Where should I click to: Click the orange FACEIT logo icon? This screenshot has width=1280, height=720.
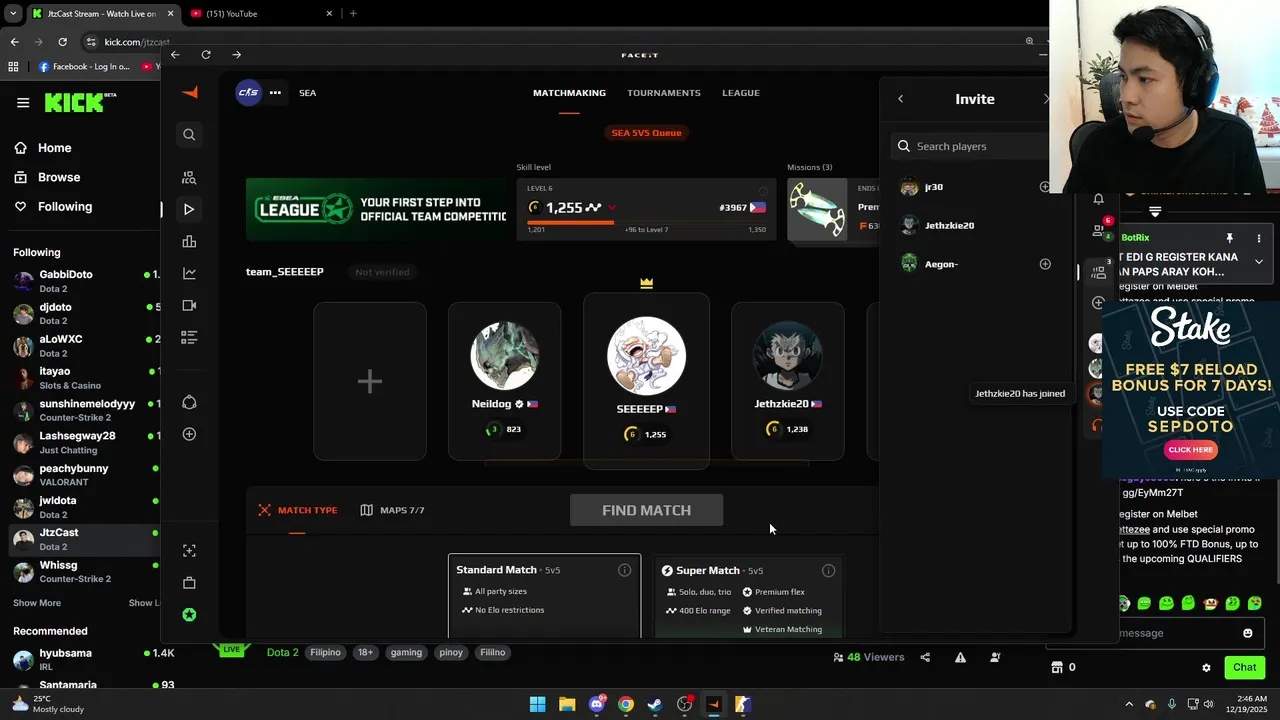tap(189, 92)
